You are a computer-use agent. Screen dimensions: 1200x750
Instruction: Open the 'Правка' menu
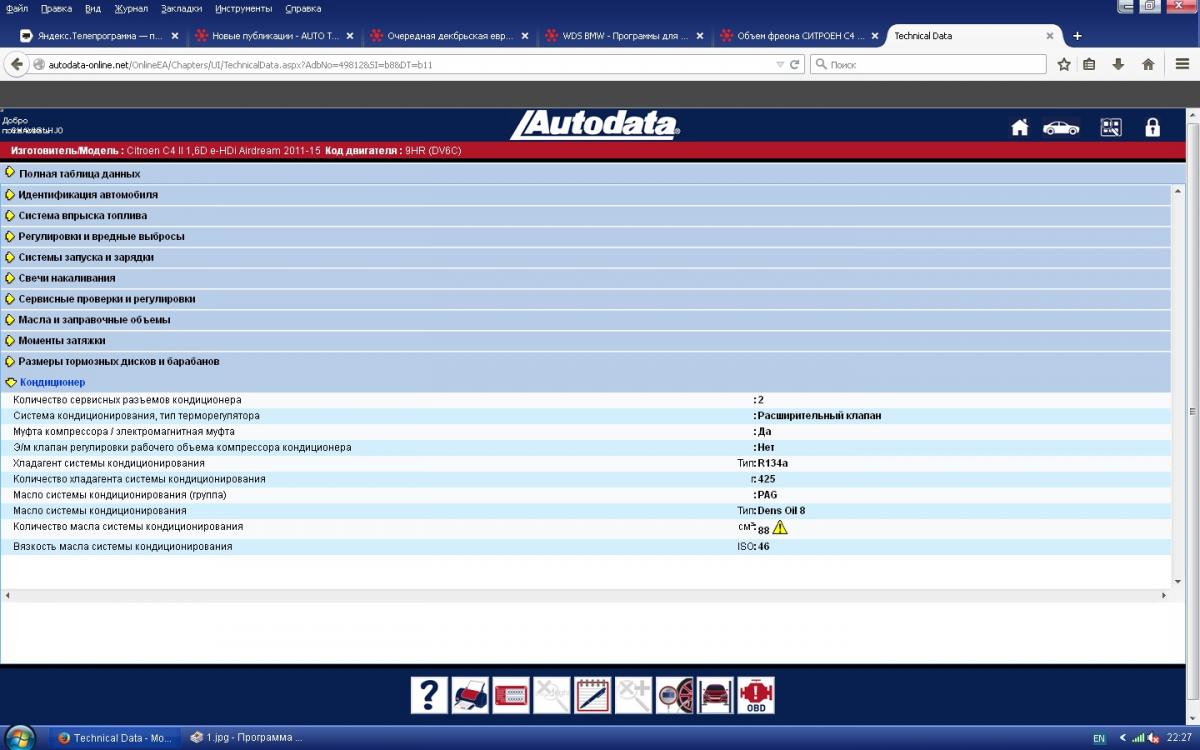click(x=56, y=8)
